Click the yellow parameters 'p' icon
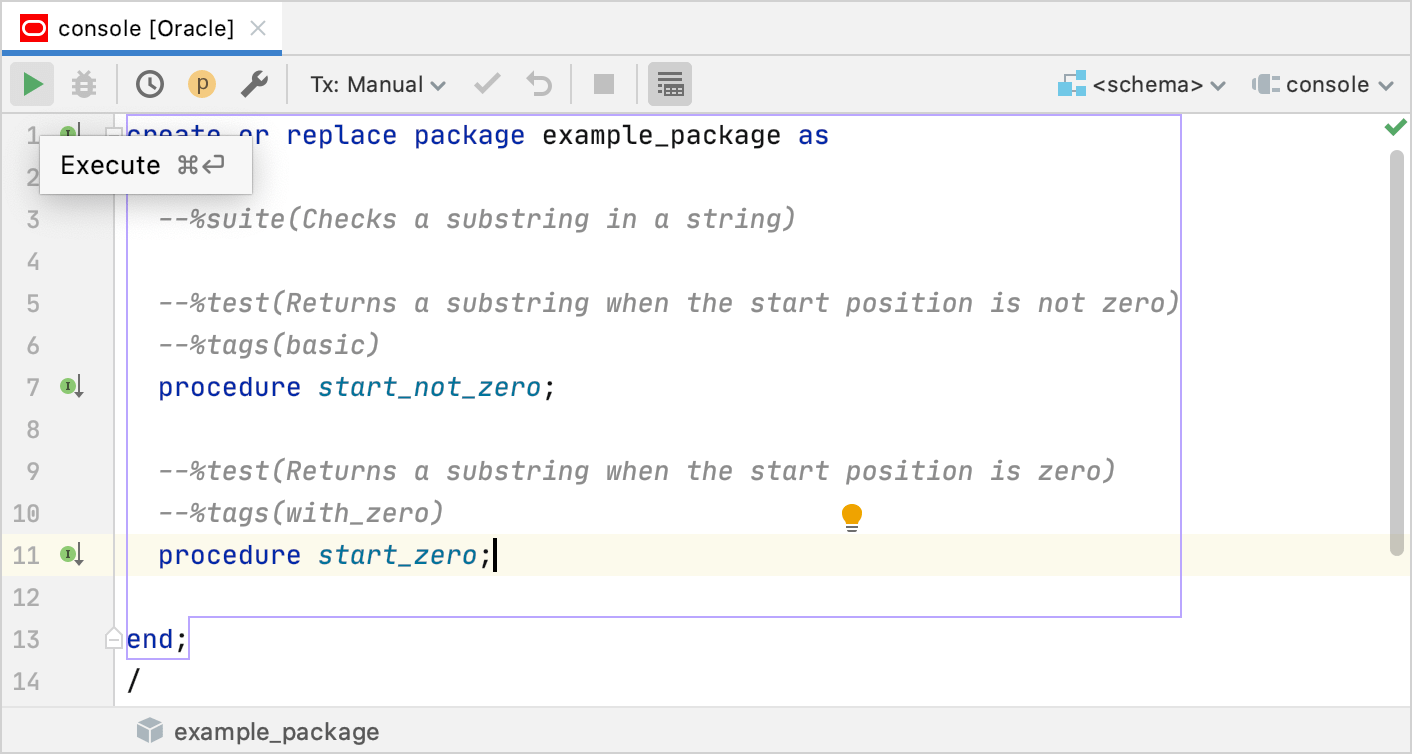 201,84
